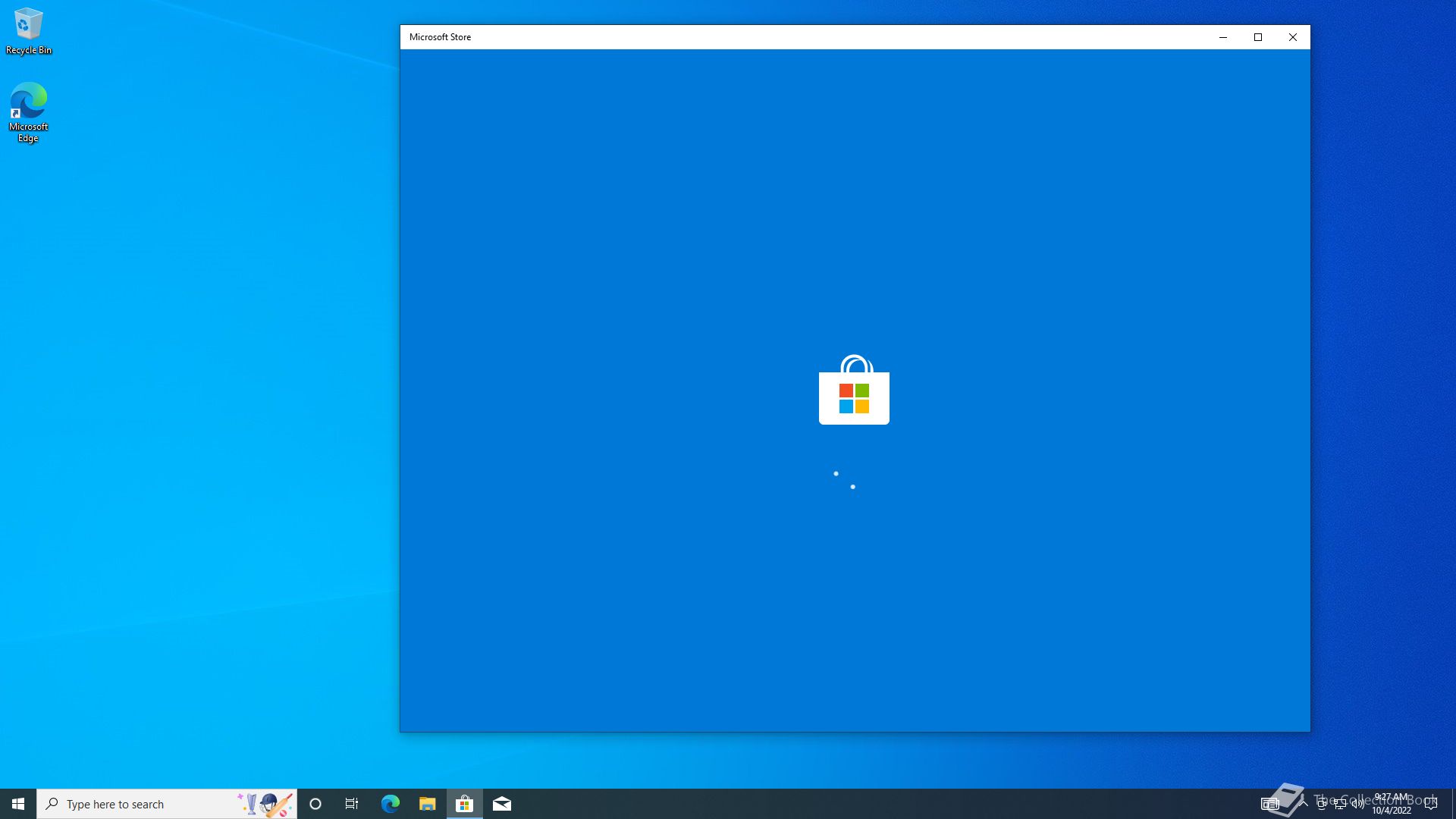Viewport: 1456px width, 819px height.
Task: Open Cortana from the taskbar
Action: point(315,804)
